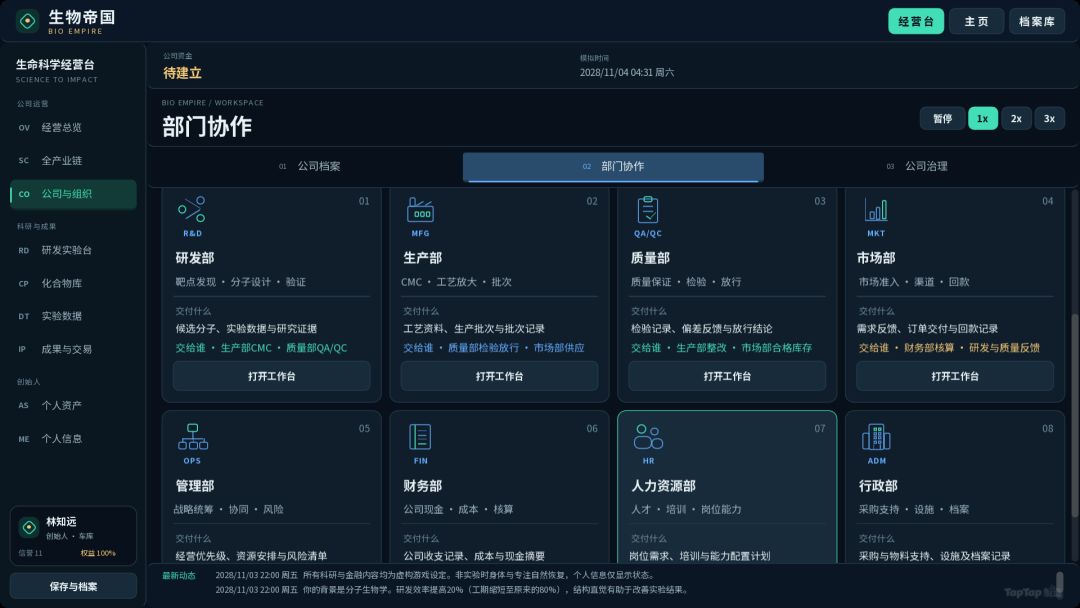Switch to the 公司档案 tab
1080x608 pixels.
pyautogui.click(x=310, y=167)
